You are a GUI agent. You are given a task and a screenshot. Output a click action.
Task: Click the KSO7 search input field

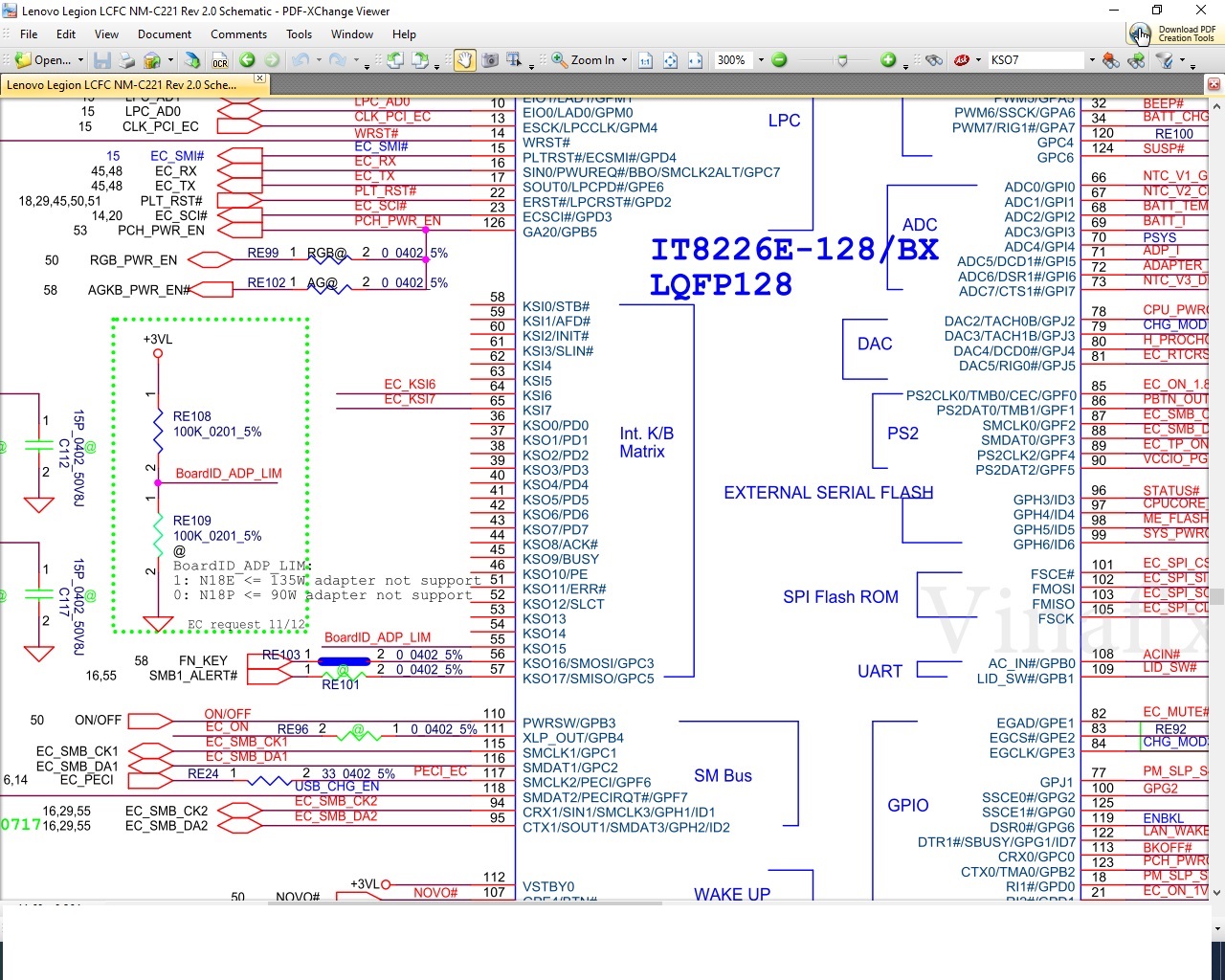[1035, 60]
